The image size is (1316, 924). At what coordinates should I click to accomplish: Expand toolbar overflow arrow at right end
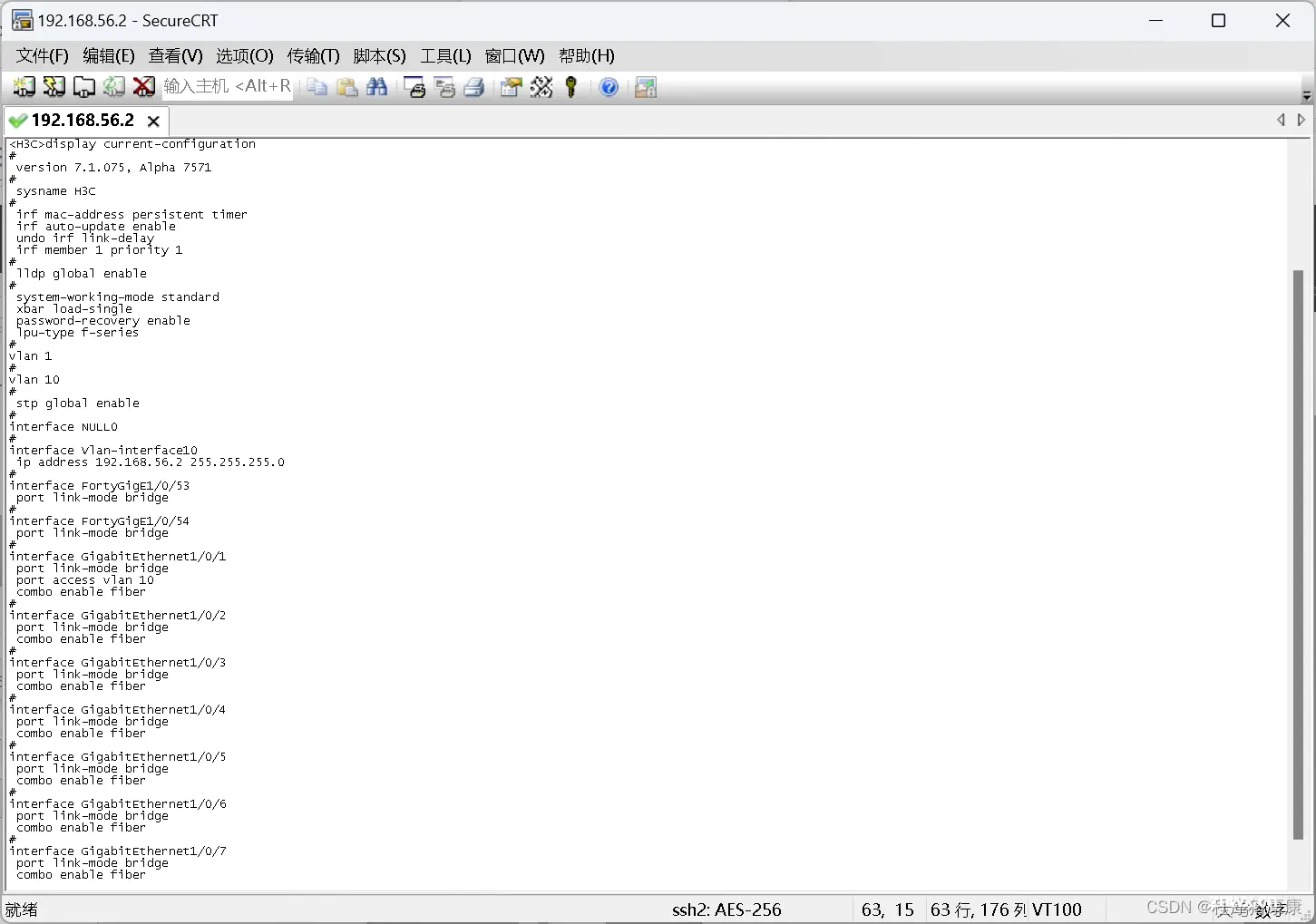tap(1306, 94)
